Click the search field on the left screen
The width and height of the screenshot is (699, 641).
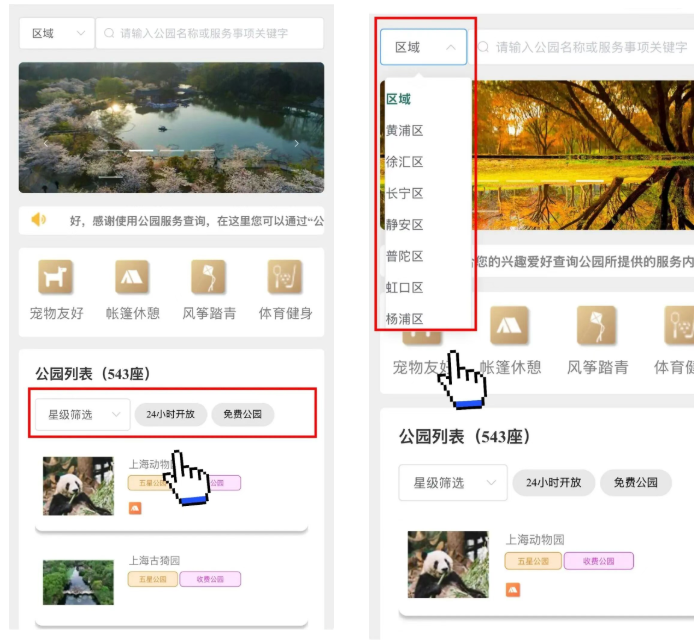click(x=210, y=33)
